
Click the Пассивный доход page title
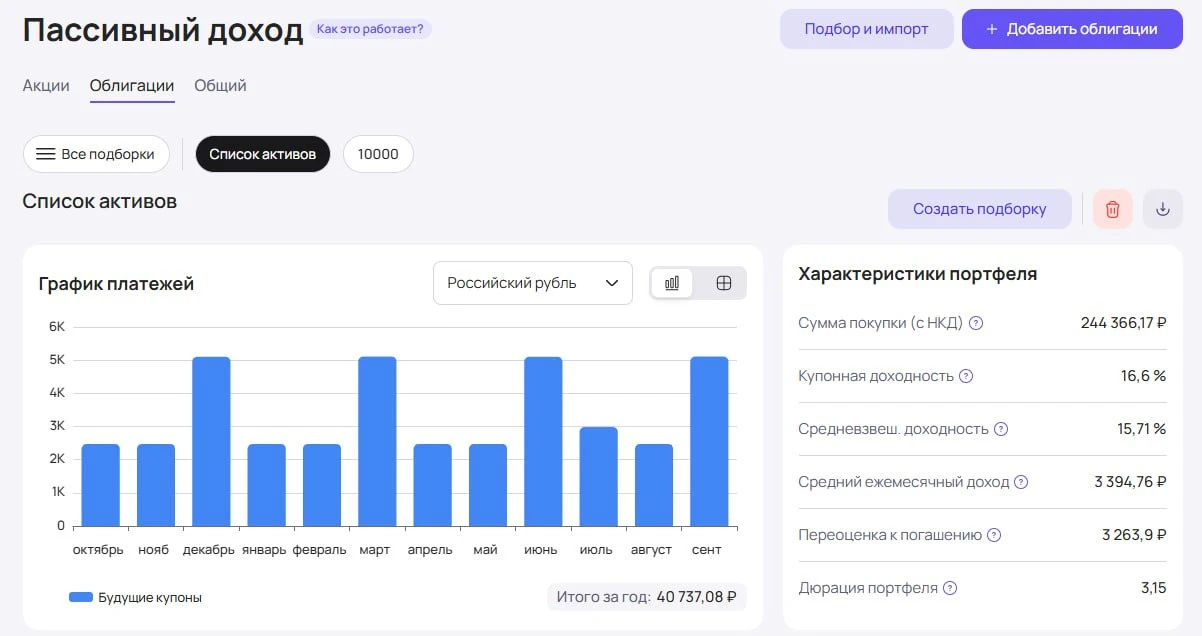[163, 30]
